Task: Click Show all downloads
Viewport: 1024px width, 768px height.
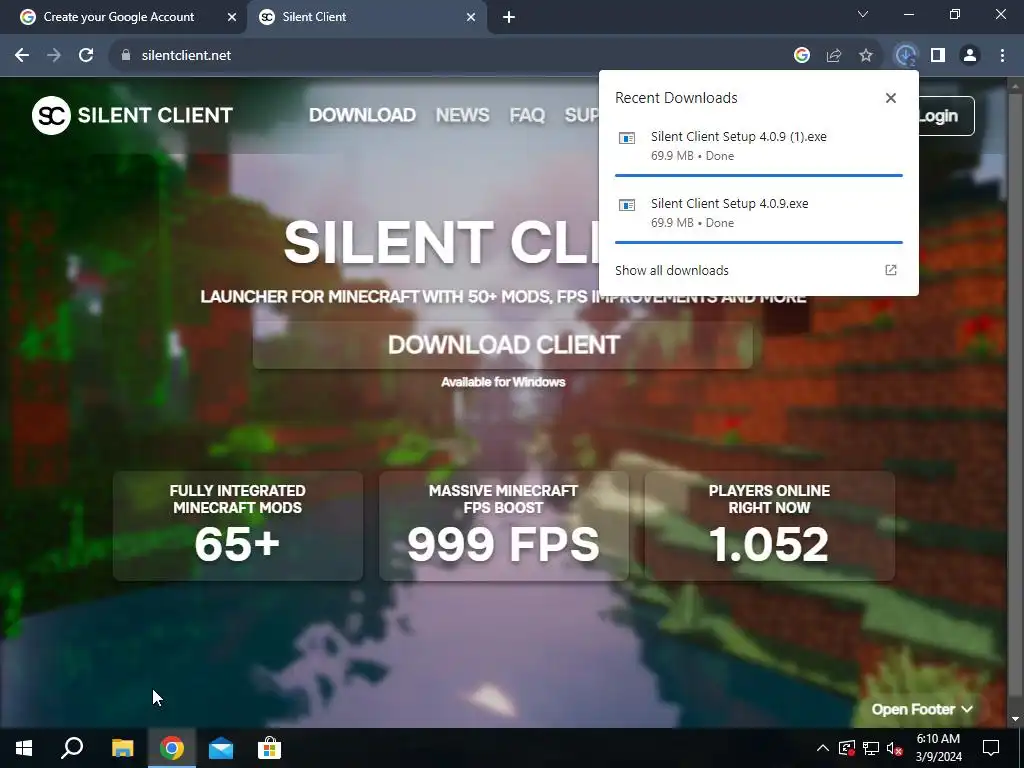Action: 671,270
